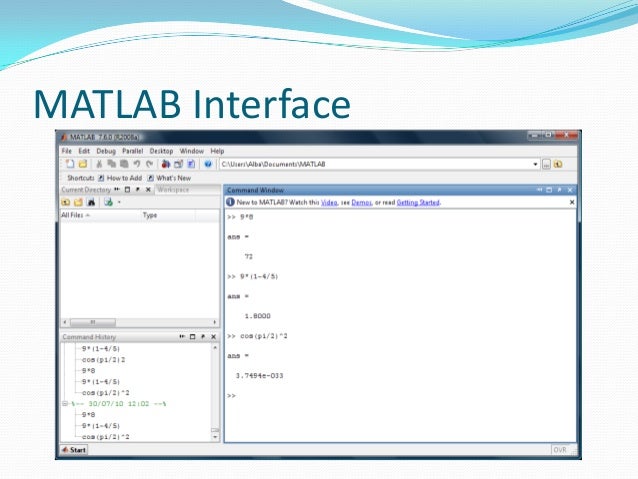
Task: Minimize the Current Directory panel
Action: 117,190
